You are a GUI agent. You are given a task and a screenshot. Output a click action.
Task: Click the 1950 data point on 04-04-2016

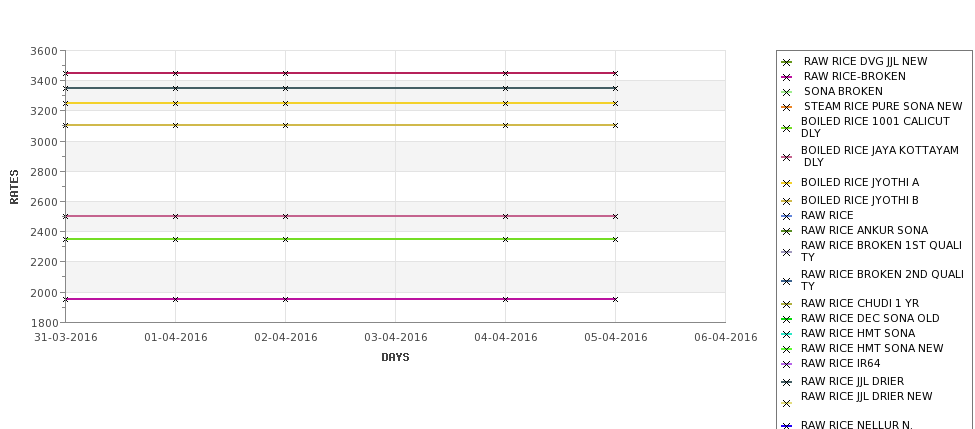click(505, 299)
